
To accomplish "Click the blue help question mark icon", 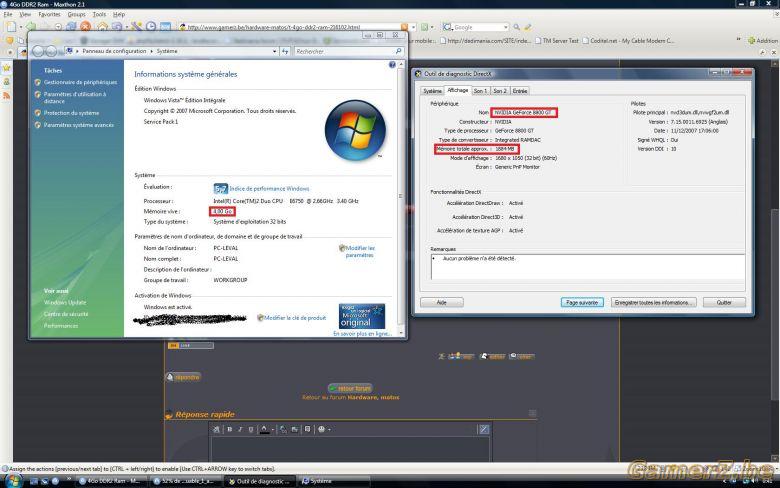I will (392, 65).
